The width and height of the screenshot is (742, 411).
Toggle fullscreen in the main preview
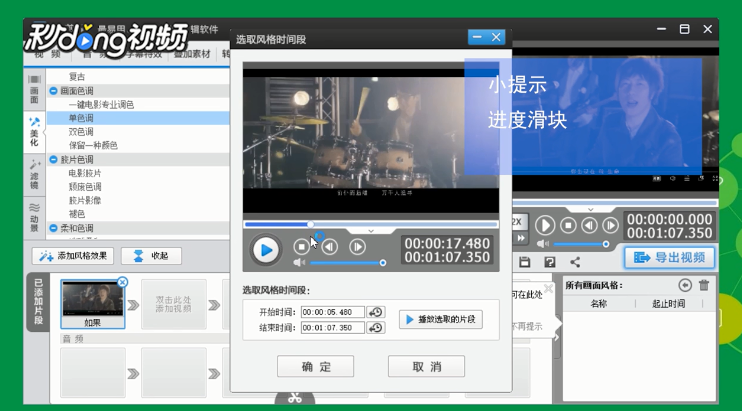click(x=716, y=179)
